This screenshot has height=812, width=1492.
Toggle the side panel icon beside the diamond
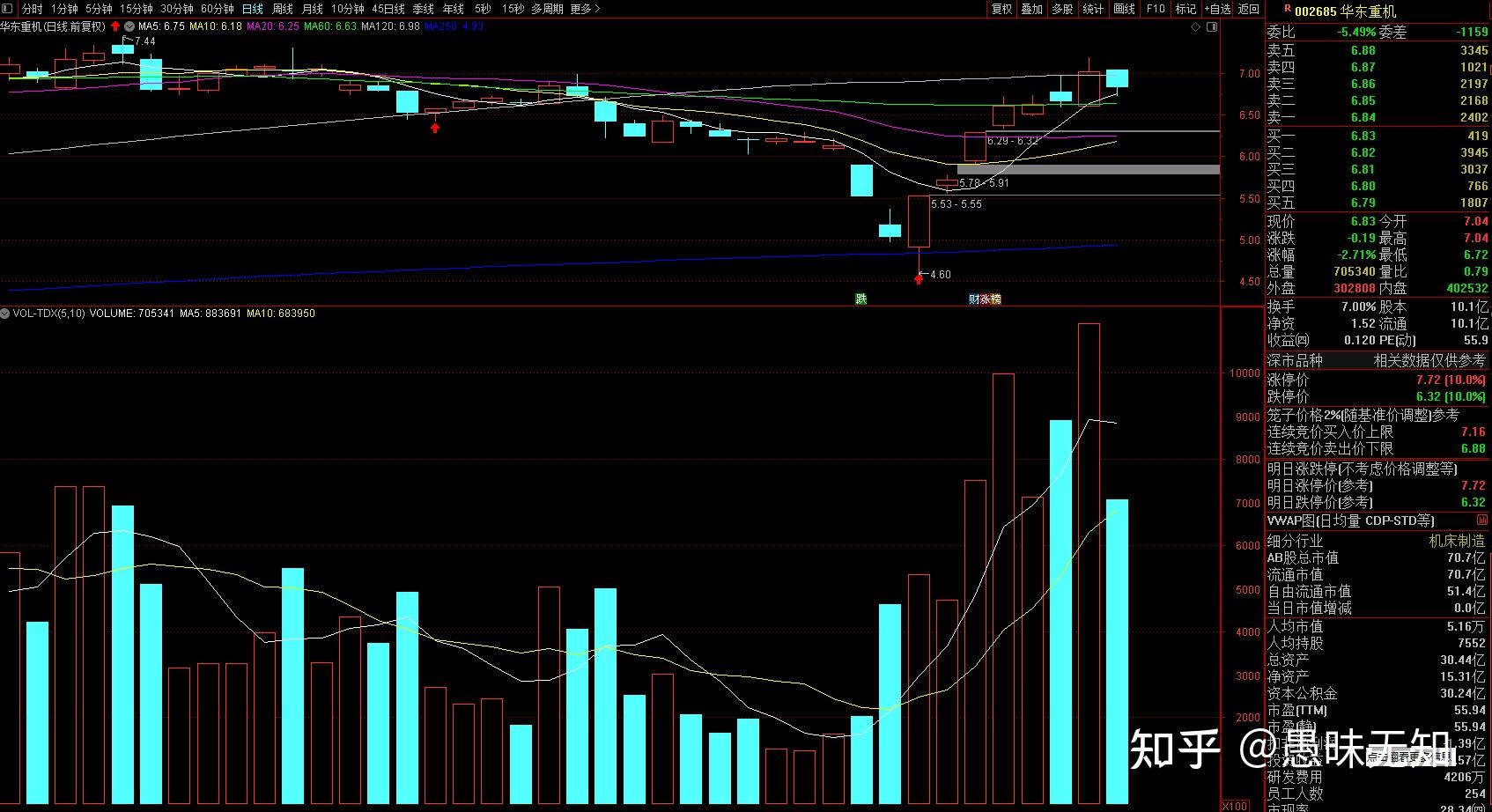tap(1212, 27)
